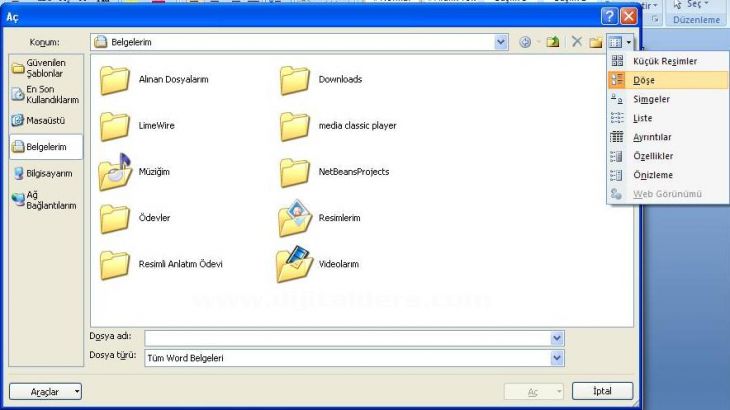730x410 pixels.
Task: Click the NetBeansProjects folder name
Action: click(354, 172)
